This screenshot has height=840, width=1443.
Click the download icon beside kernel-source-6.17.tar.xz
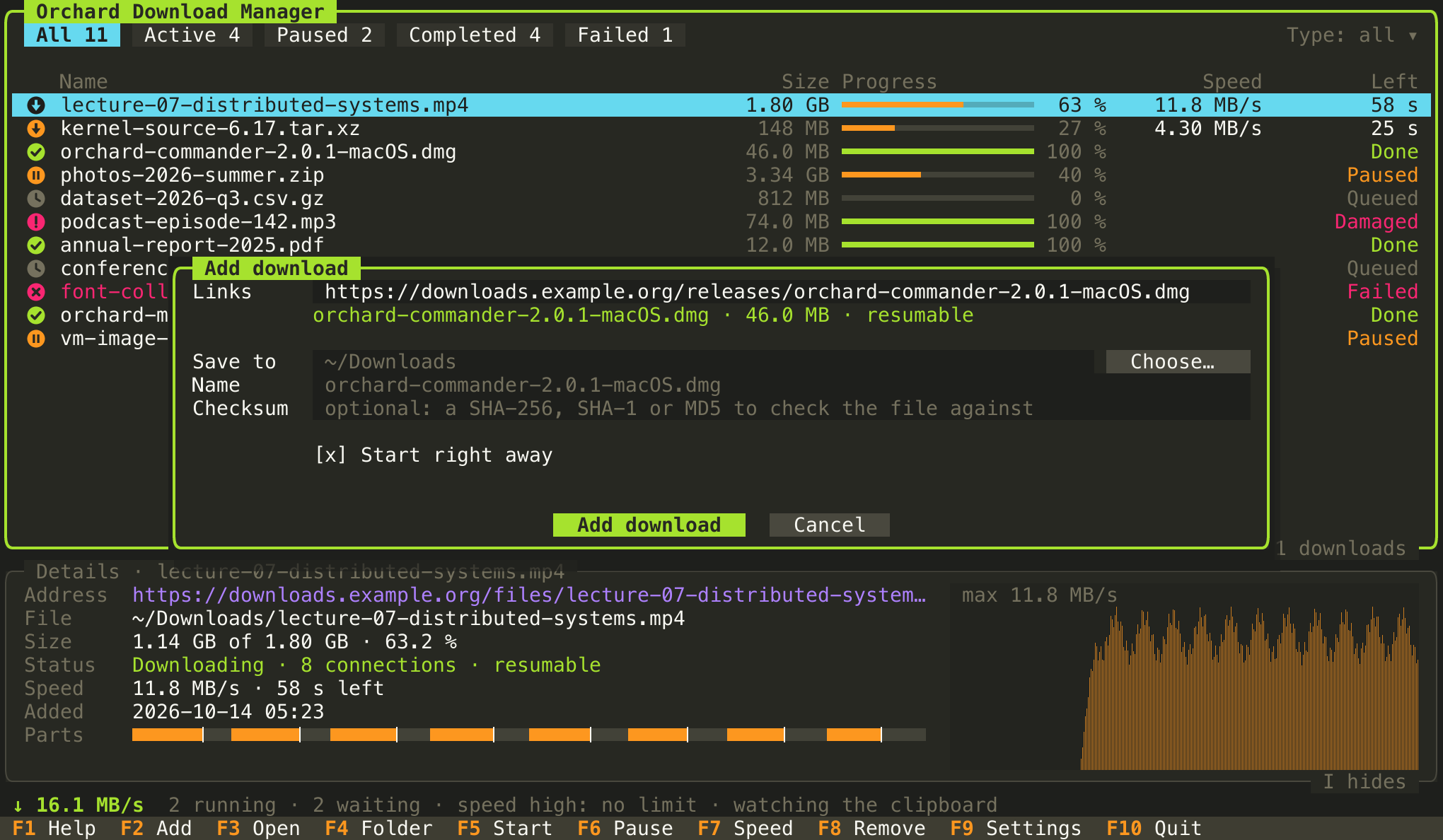pyautogui.click(x=36, y=129)
